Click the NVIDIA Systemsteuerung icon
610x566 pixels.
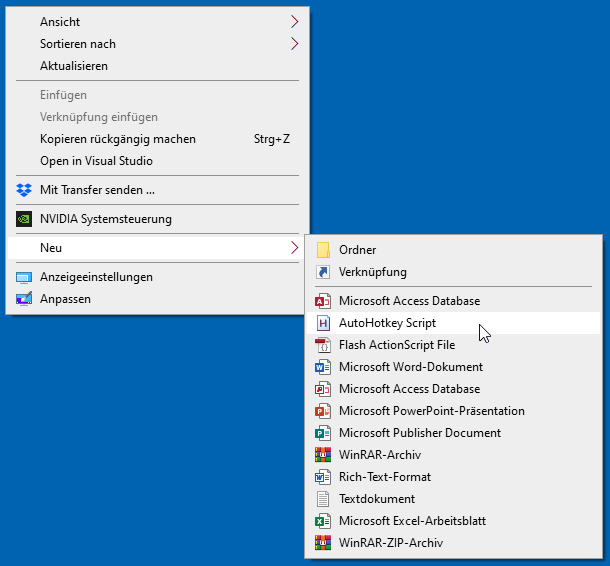click(x=24, y=219)
